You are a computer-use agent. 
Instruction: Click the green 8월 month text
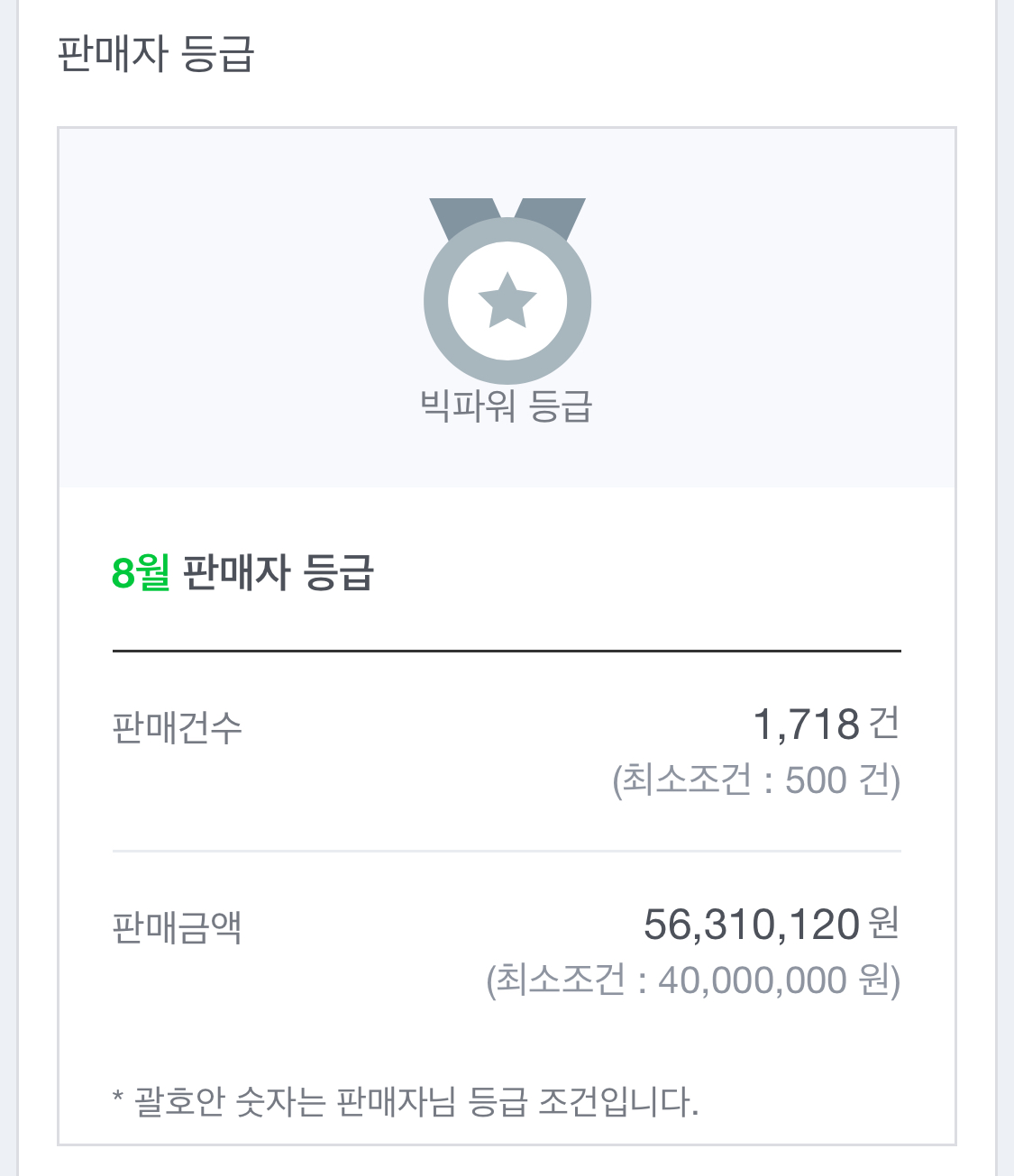point(141,572)
